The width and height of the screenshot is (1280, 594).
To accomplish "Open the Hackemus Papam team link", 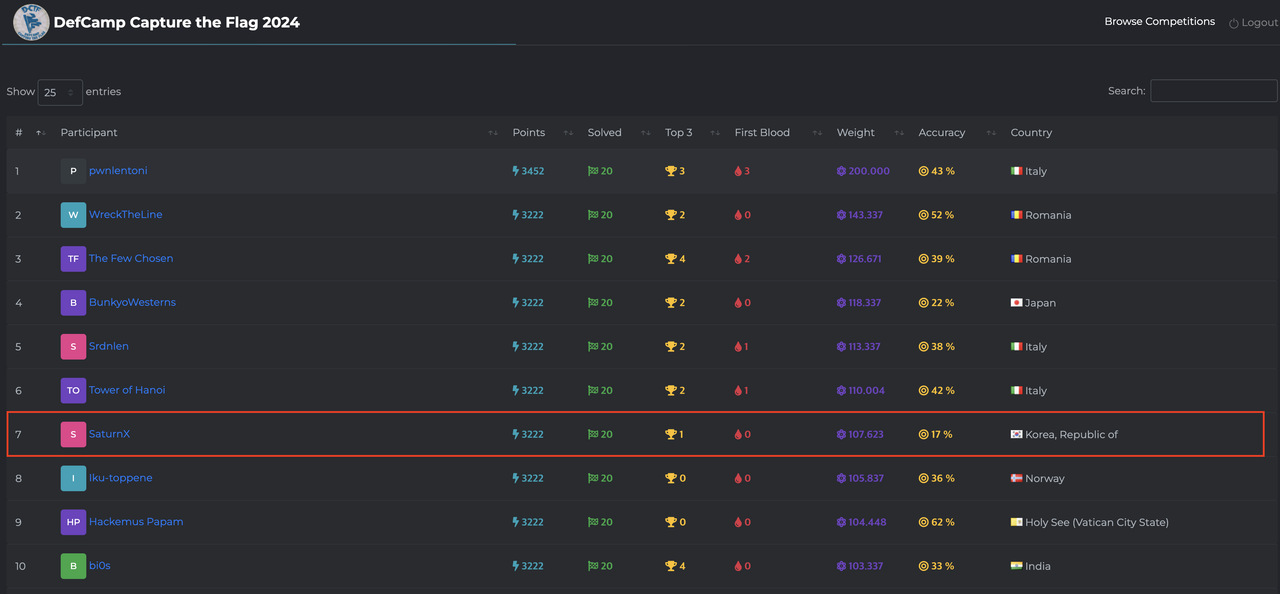I will click(136, 522).
